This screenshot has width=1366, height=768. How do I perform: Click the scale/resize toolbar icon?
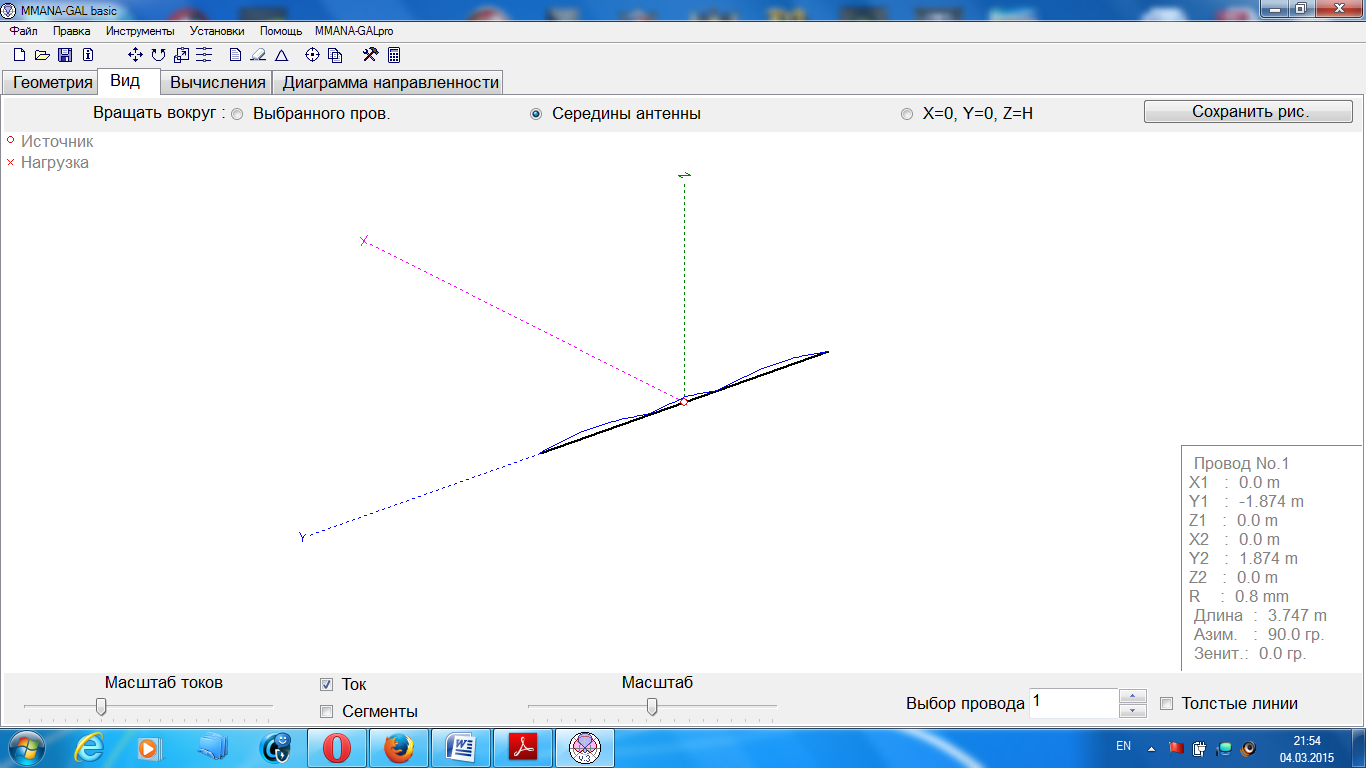coord(181,55)
